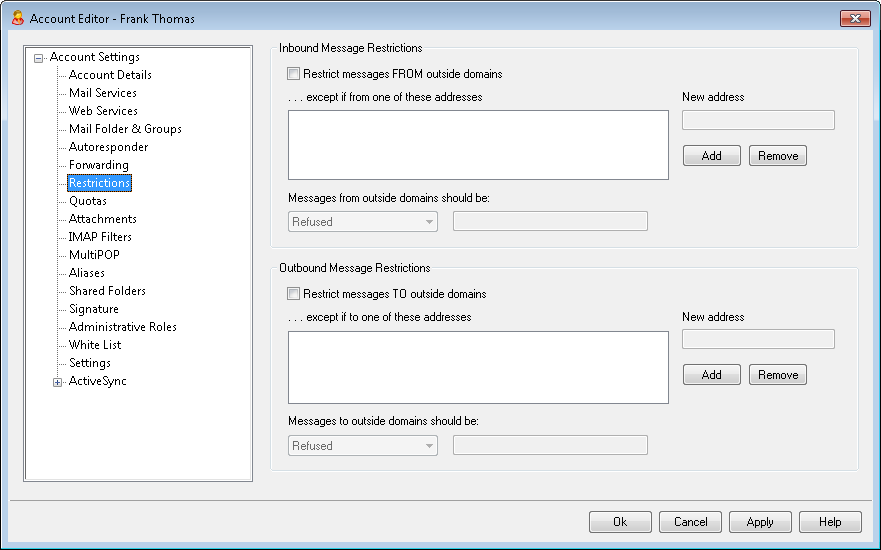881x550 pixels.
Task: Remove the selected outbound exception address
Action: [778, 375]
